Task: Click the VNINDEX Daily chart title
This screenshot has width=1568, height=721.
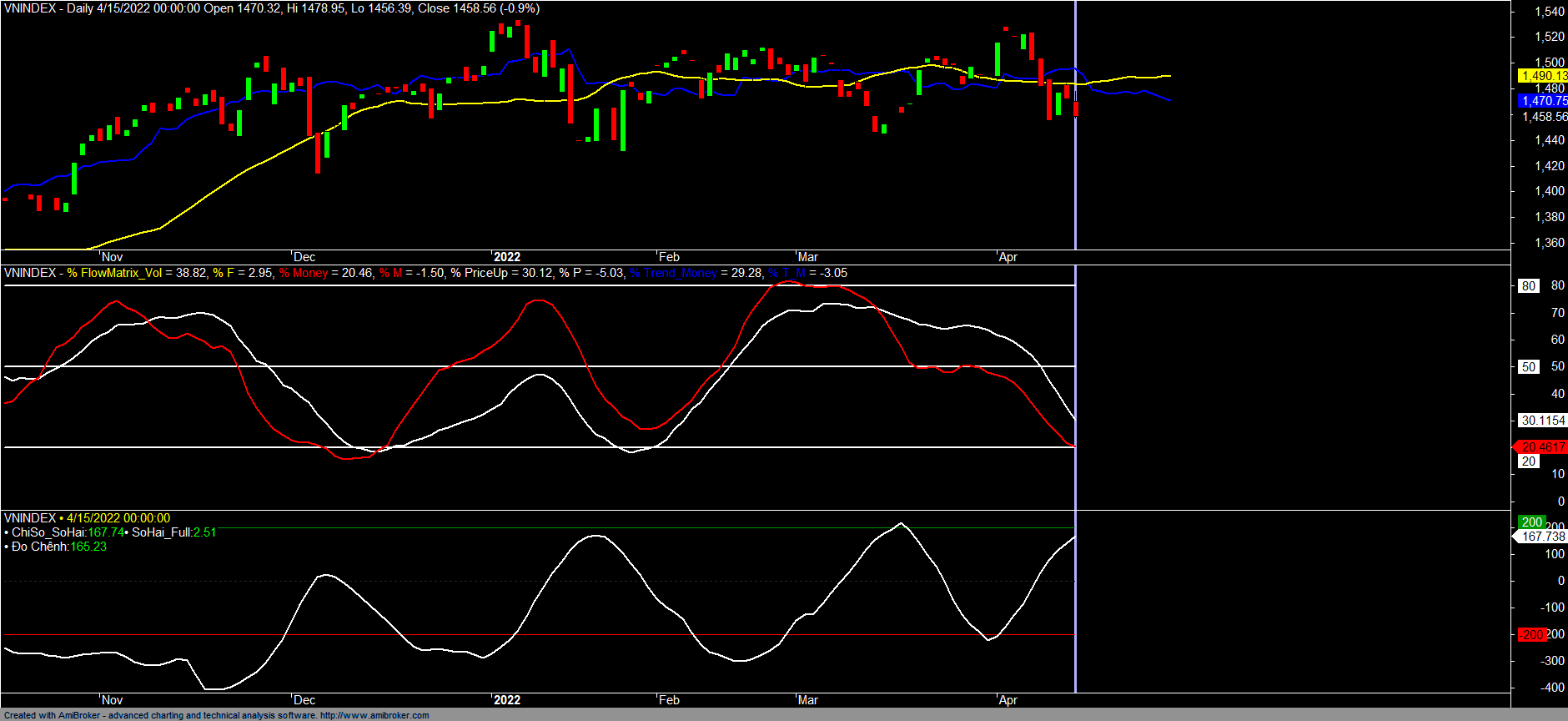Action: [271, 8]
